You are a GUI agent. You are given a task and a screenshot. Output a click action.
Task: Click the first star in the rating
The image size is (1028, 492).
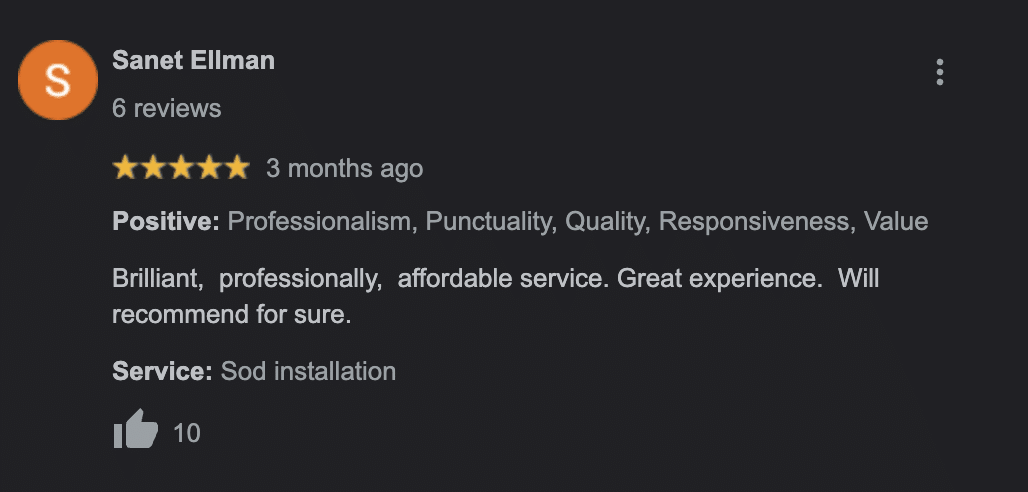[125, 168]
